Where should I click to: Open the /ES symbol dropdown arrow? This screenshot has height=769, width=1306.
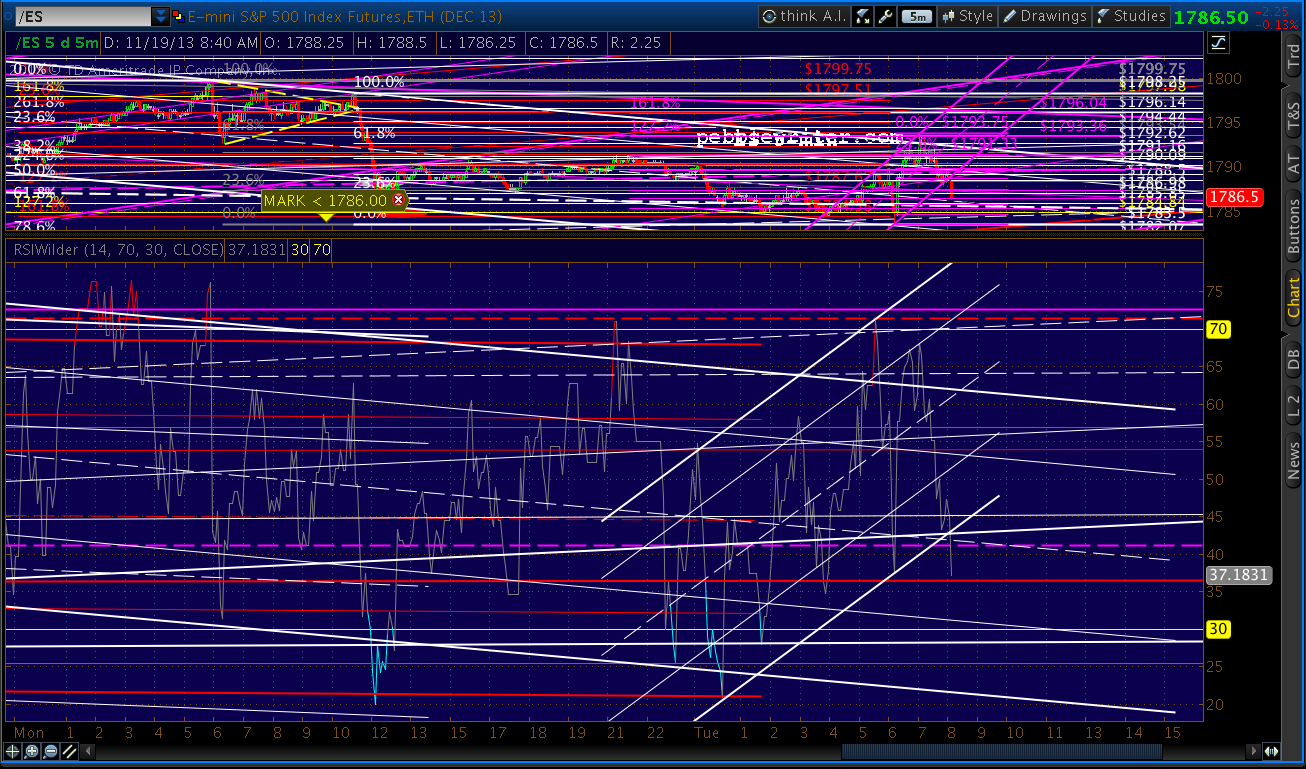(x=161, y=17)
